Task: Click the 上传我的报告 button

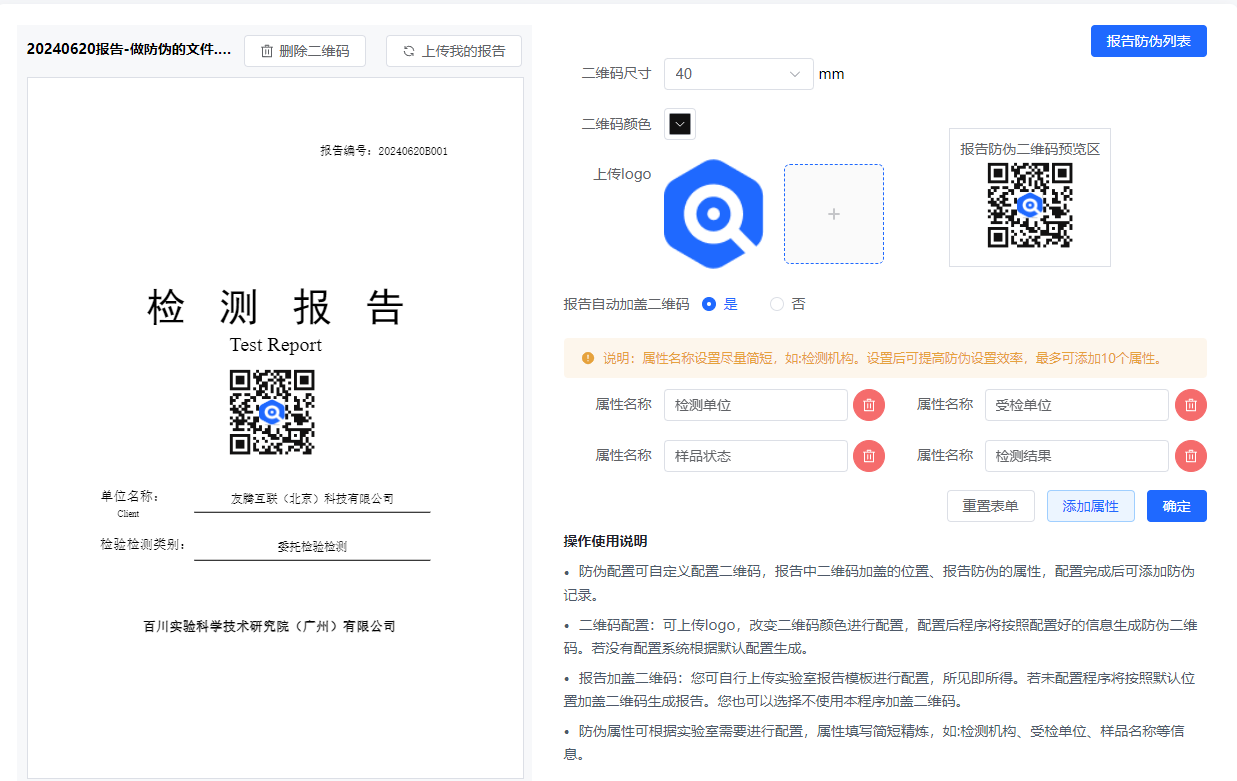Action: coord(453,51)
